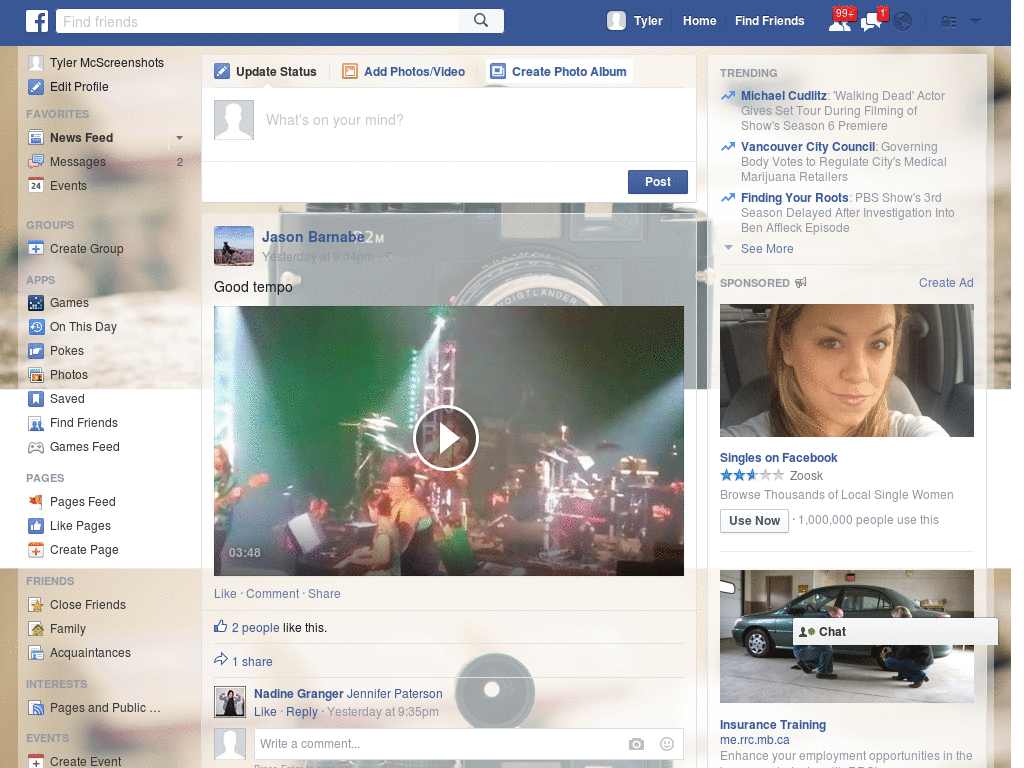Screen dimensions: 1024x768
Task: Click the Games app icon
Action: coord(36,303)
